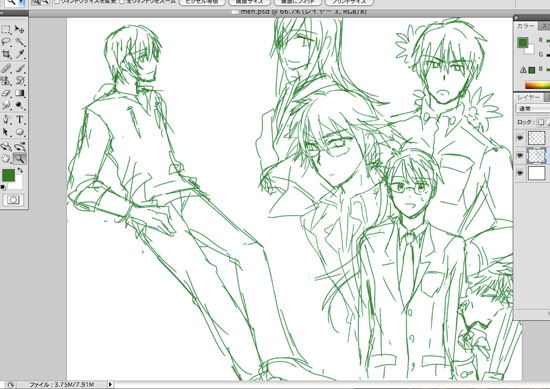550x389 pixels.
Task: Select the Path Selection arrow tool
Action: (7, 132)
